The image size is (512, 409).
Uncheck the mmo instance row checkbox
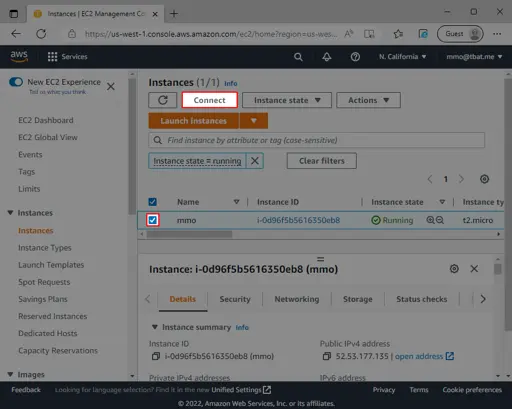pyautogui.click(x=153, y=220)
